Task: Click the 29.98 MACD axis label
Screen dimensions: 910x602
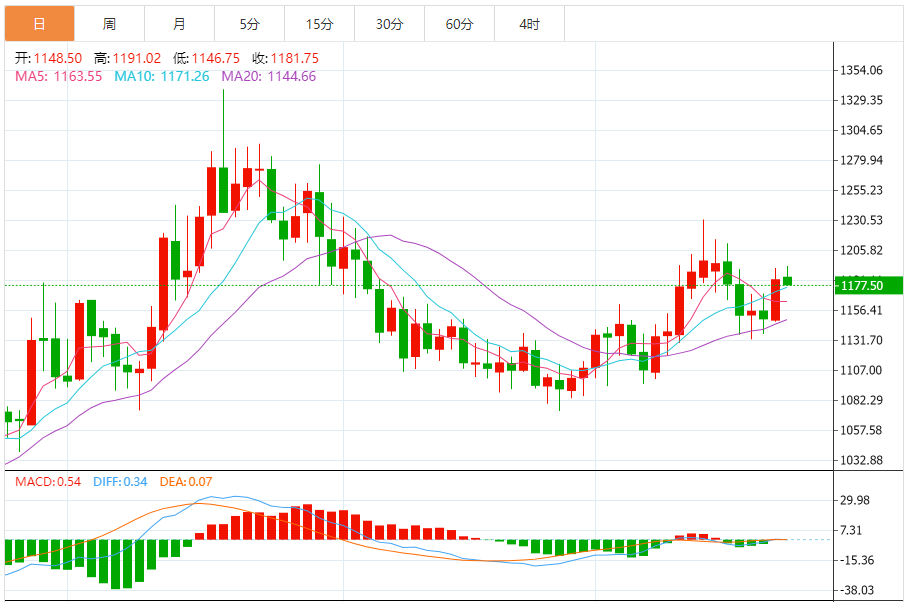Action: (x=855, y=500)
